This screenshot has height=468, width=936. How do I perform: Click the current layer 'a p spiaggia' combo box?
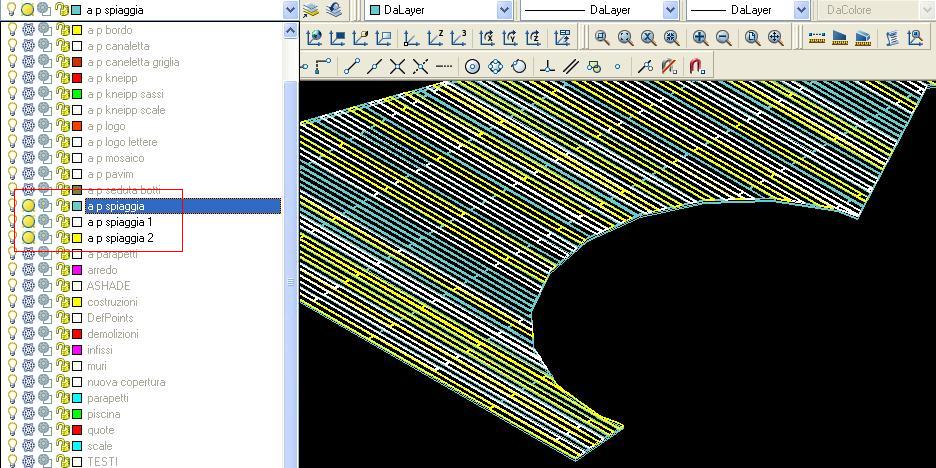coord(149,10)
